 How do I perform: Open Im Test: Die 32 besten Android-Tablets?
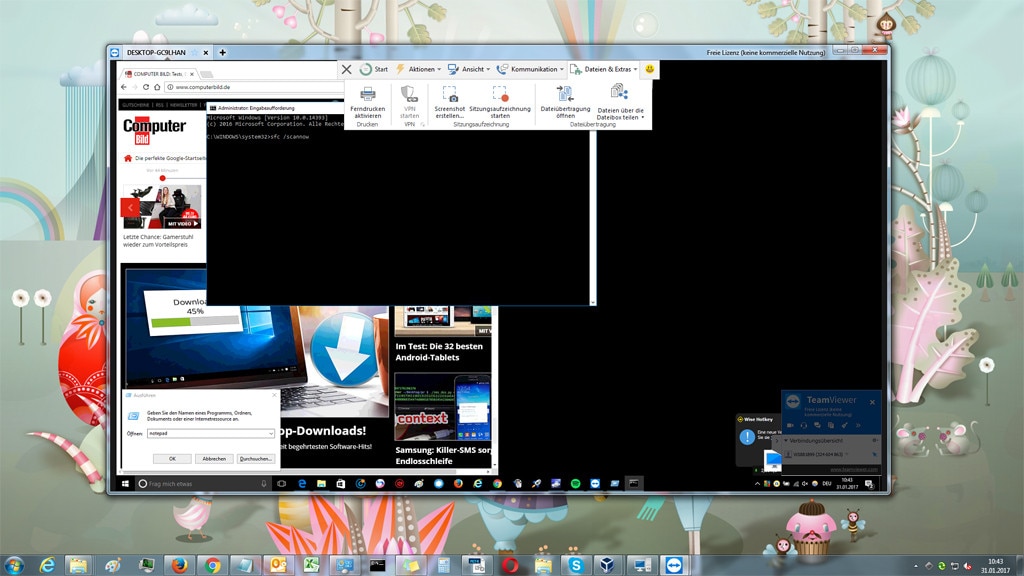click(x=439, y=352)
